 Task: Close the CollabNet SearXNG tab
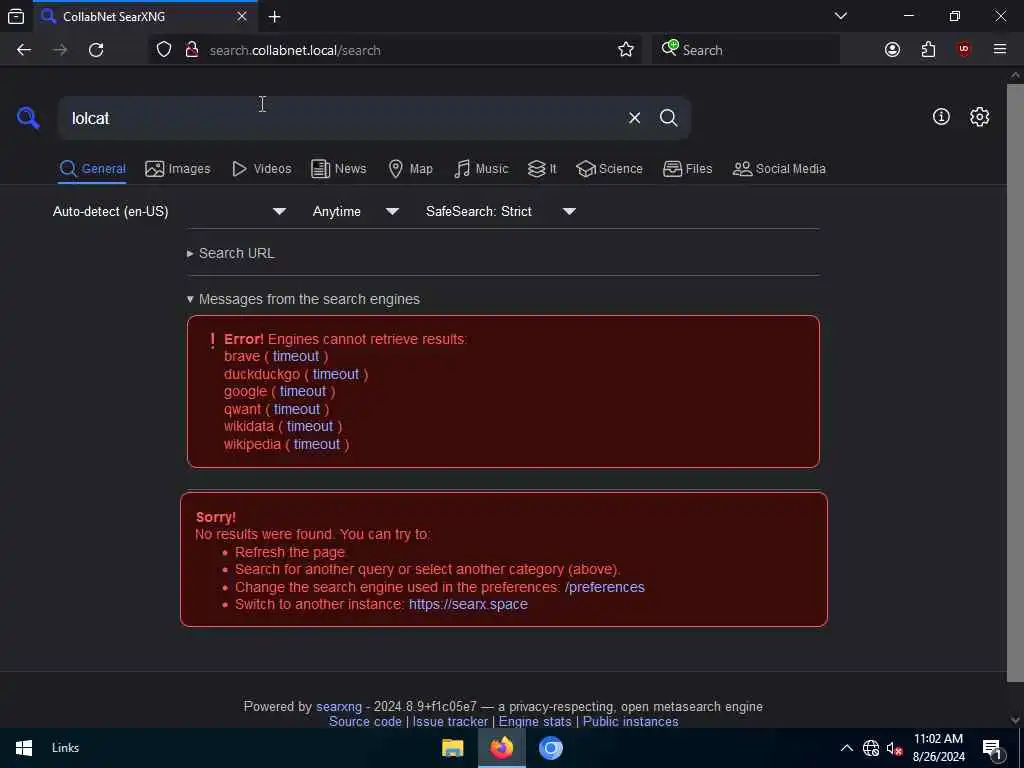[242, 16]
